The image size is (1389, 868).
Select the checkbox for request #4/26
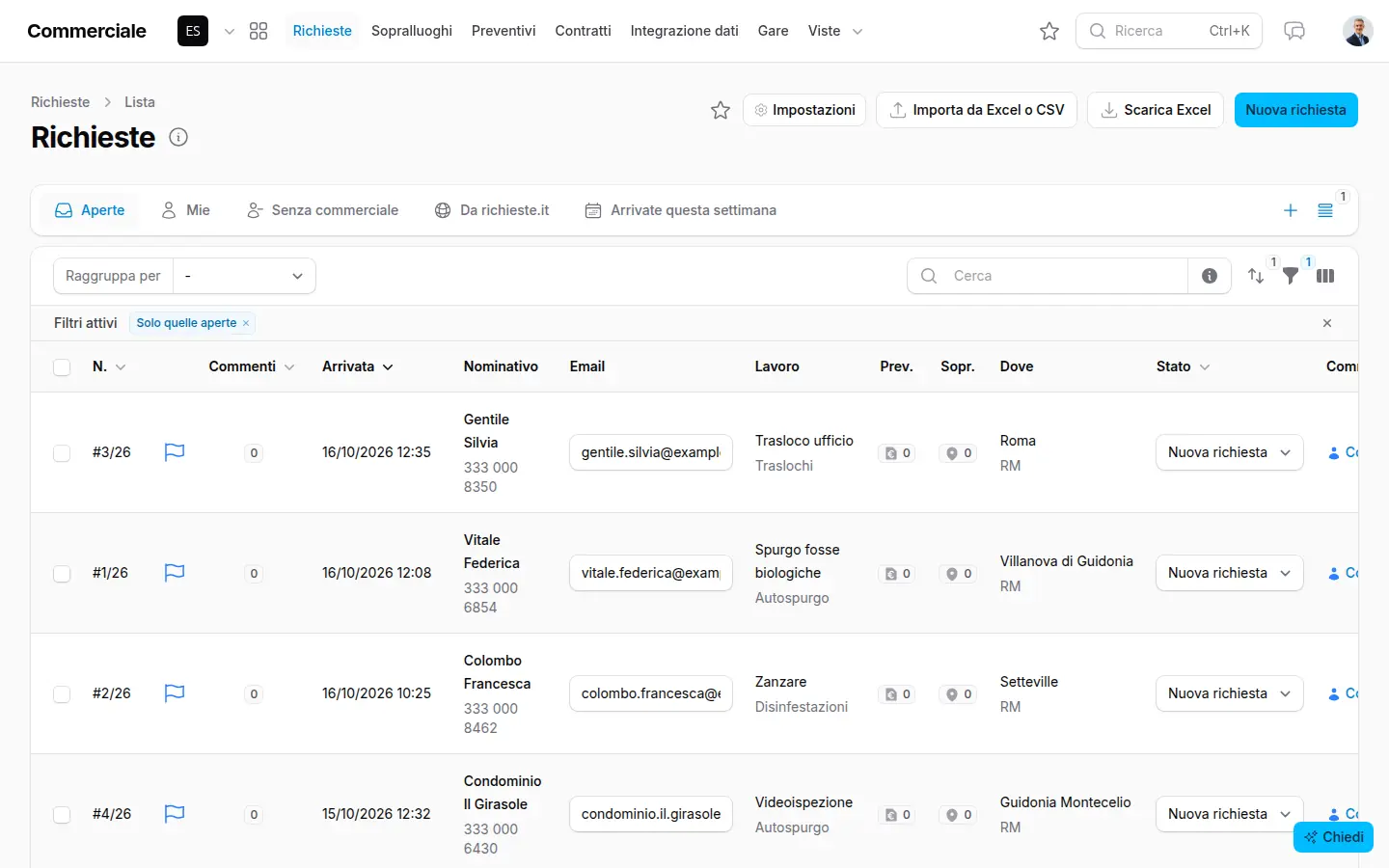(x=62, y=815)
